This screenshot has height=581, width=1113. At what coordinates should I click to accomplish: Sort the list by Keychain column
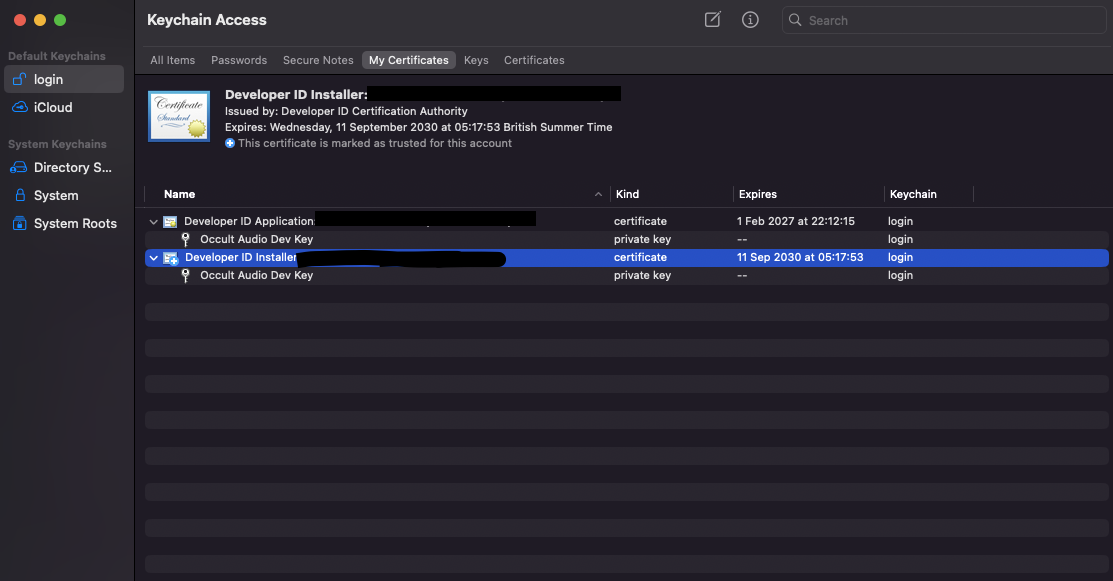pos(913,194)
